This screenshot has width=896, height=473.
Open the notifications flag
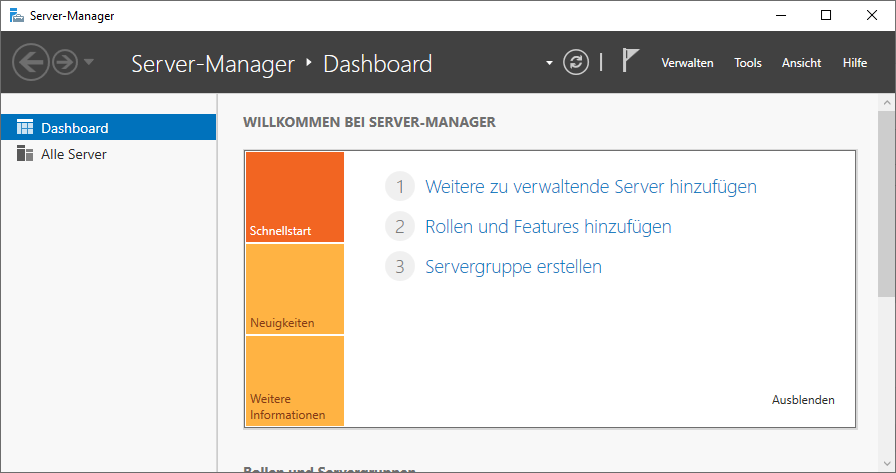630,60
